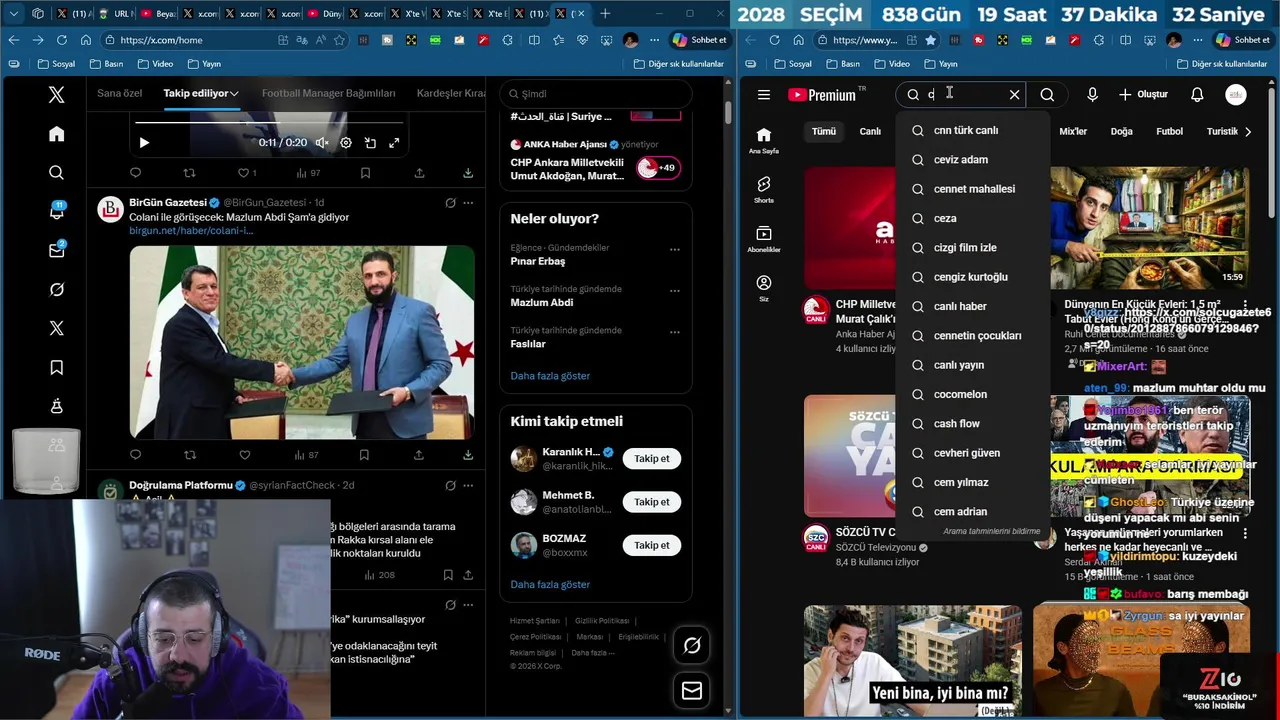Follow Karanlık H... with Takip et
Image resolution: width=1280 pixels, height=720 pixels.
point(652,459)
